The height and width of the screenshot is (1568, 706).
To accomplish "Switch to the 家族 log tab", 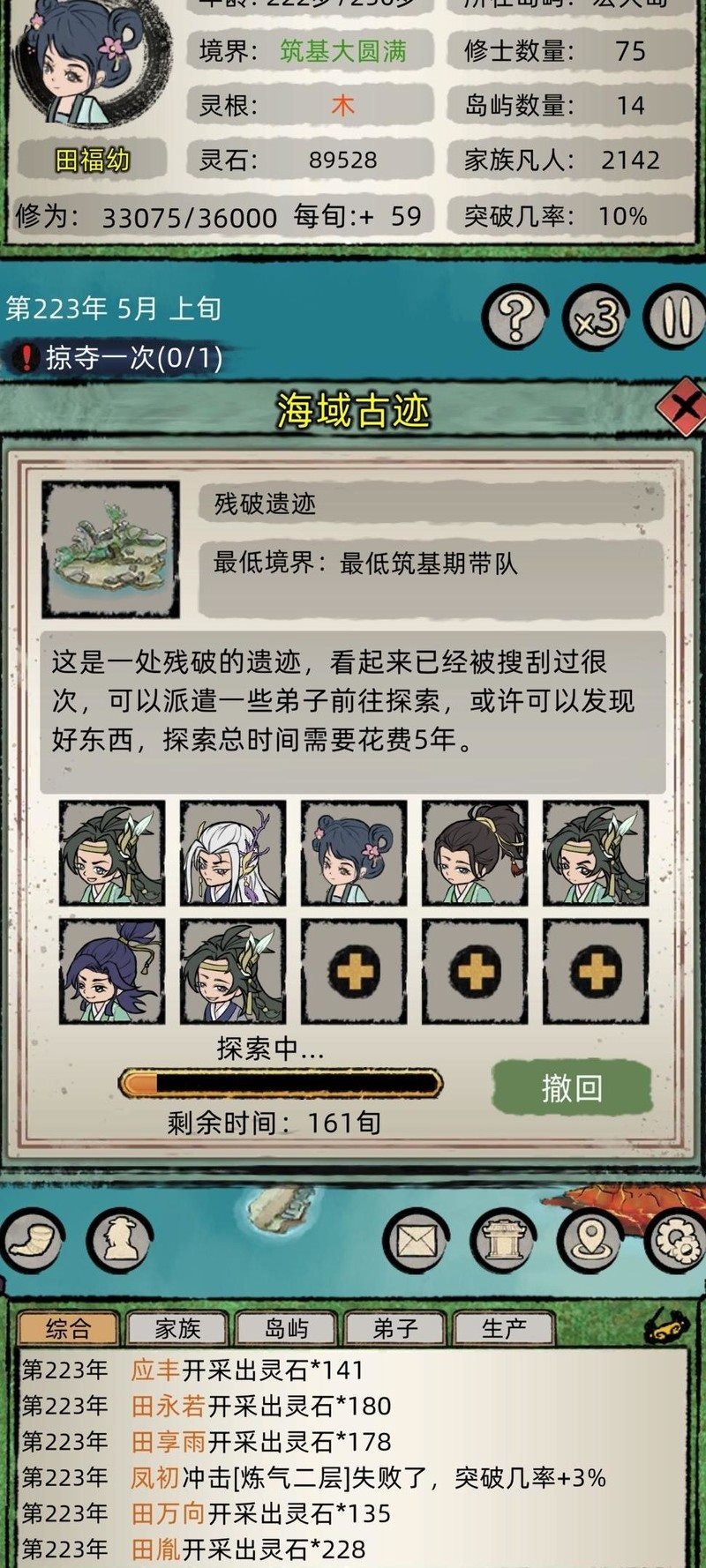I will point(177,1328).
